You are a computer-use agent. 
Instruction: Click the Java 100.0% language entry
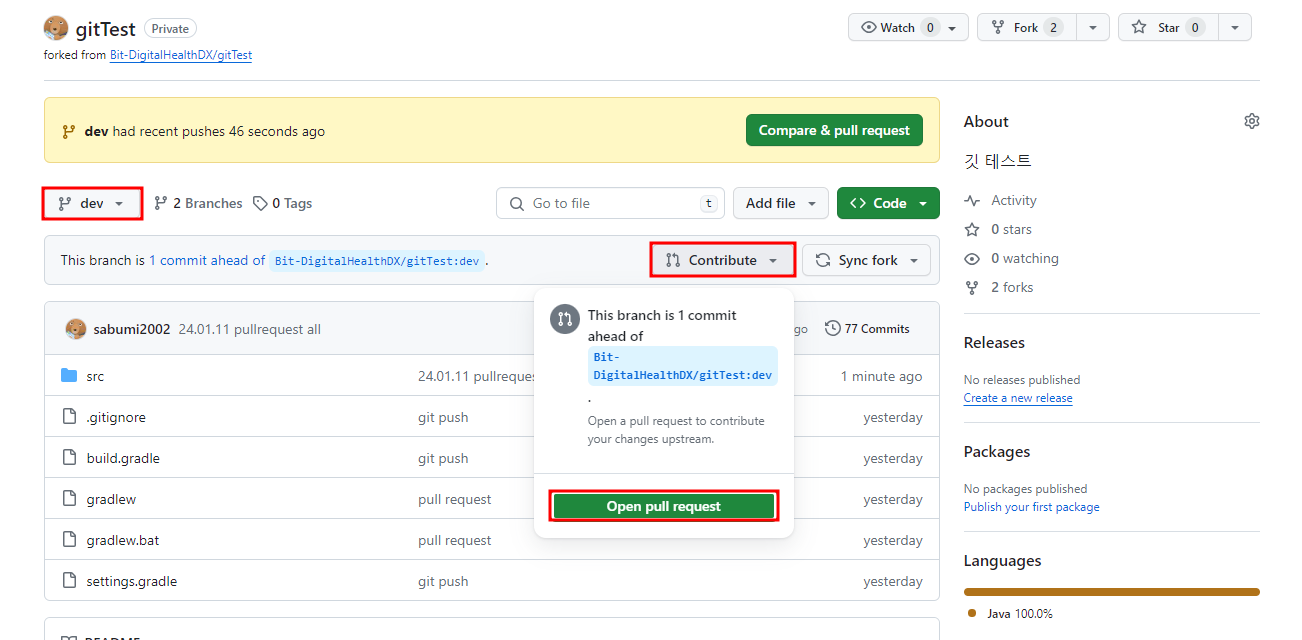coord(1010,613)
